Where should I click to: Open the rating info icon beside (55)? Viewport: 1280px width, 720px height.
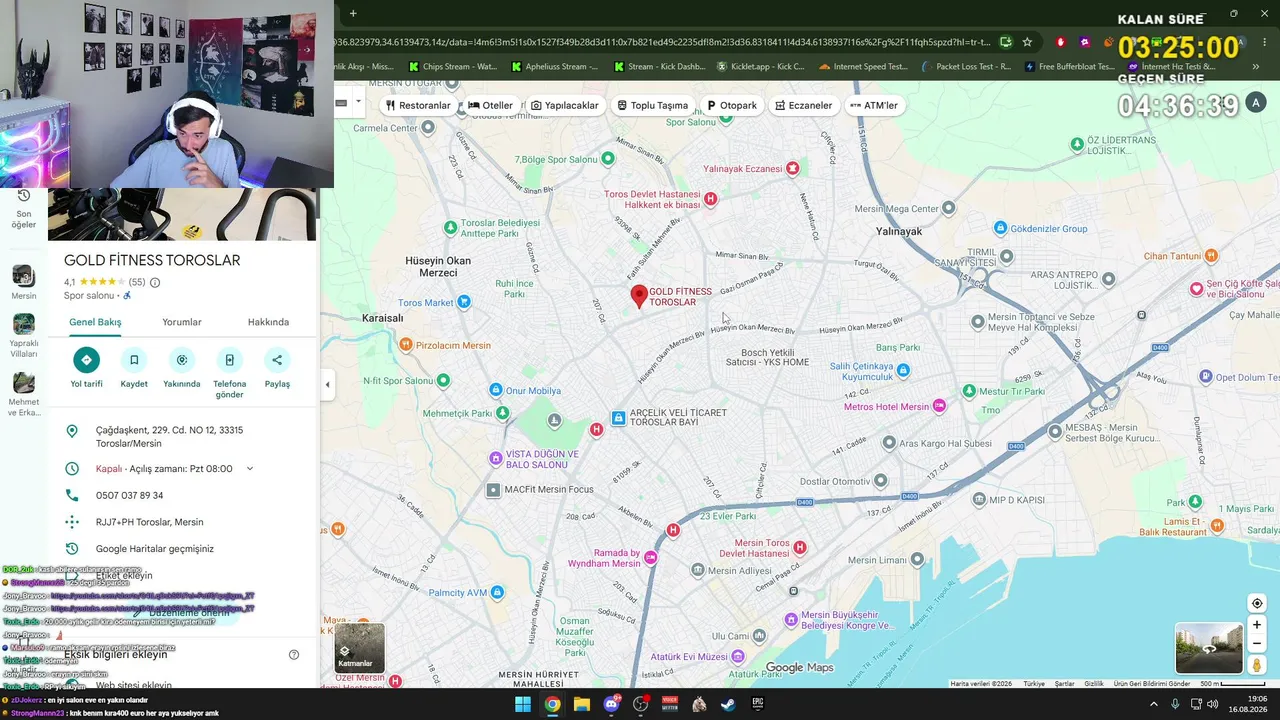(x=155, y=282)
